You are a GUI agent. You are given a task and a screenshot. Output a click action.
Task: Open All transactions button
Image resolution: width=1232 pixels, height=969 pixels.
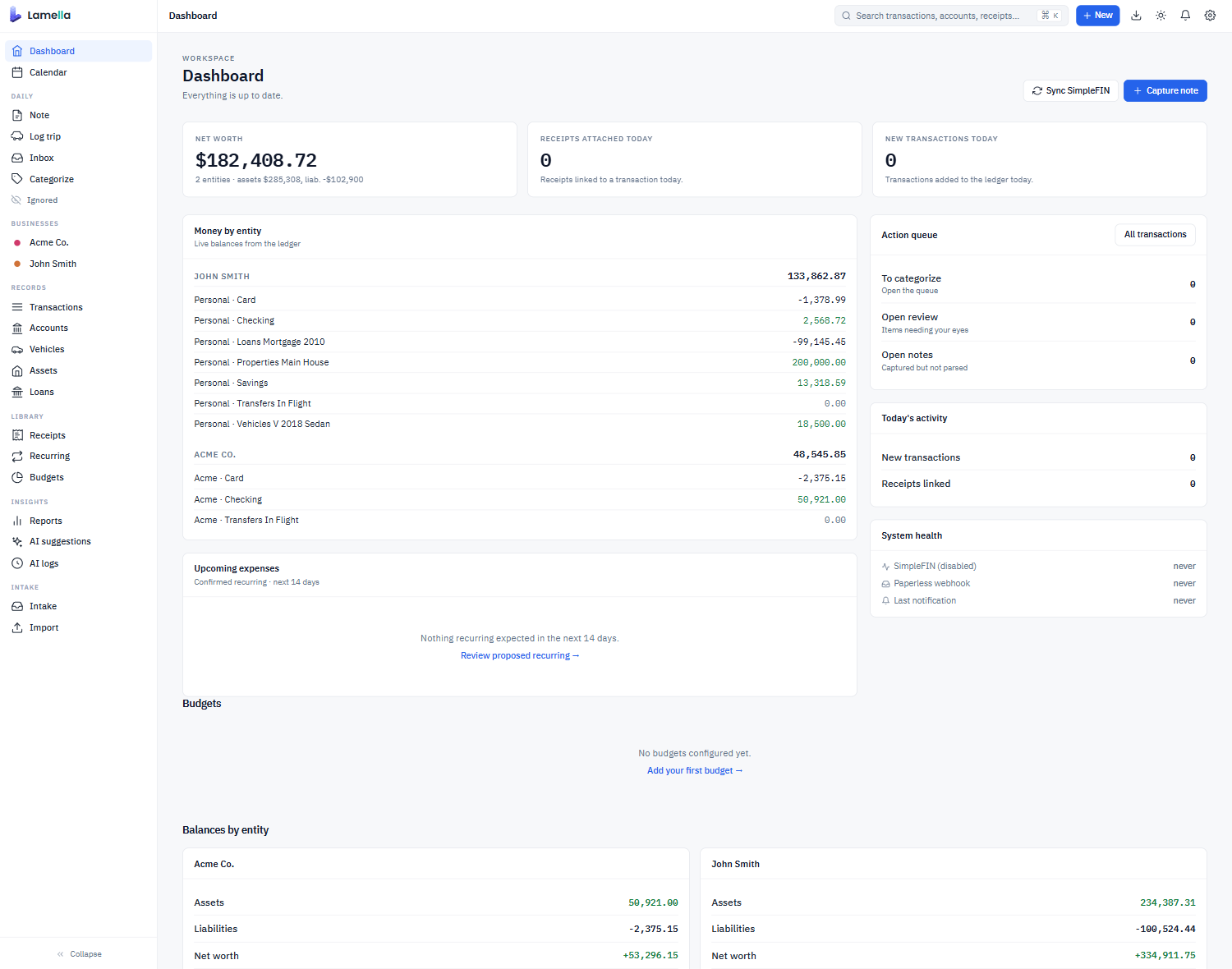[1155, 235]
